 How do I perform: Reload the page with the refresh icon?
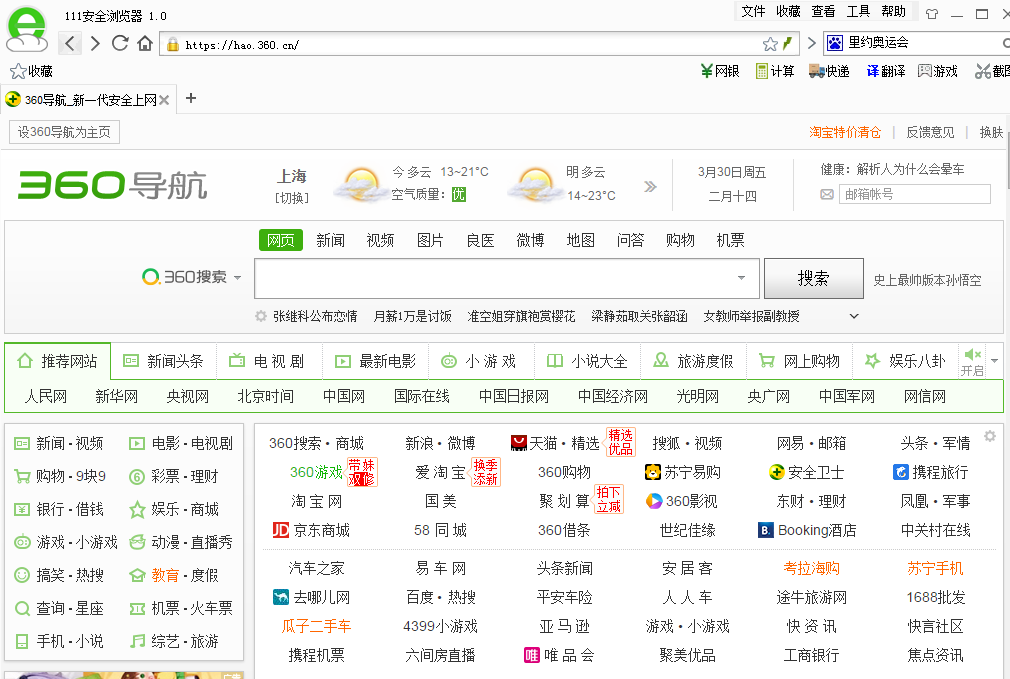click(120, 43)
